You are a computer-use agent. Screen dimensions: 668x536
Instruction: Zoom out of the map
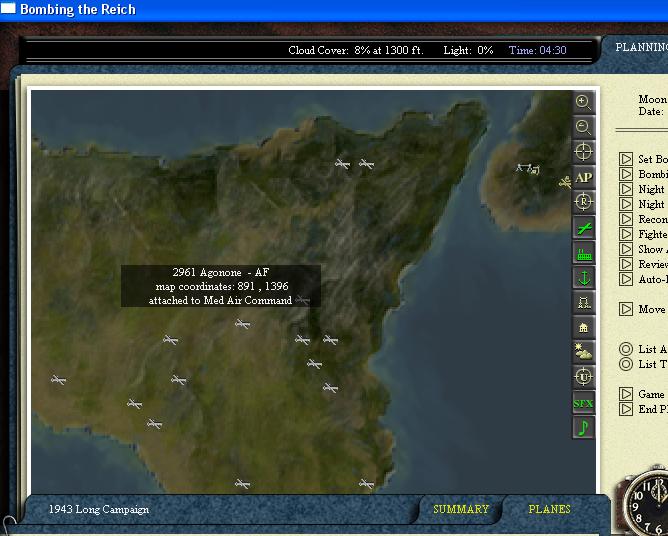[583, 127]
